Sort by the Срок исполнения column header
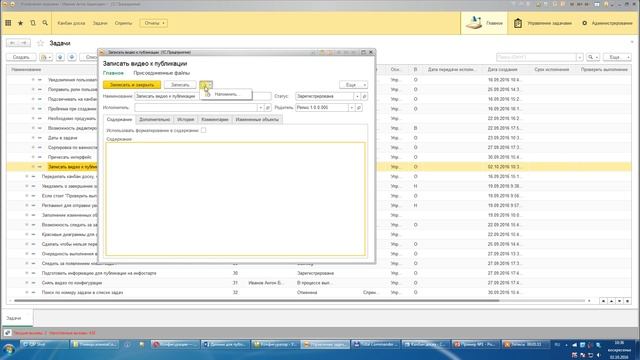Screen dimensions: 640x360 tap(552, 70)
